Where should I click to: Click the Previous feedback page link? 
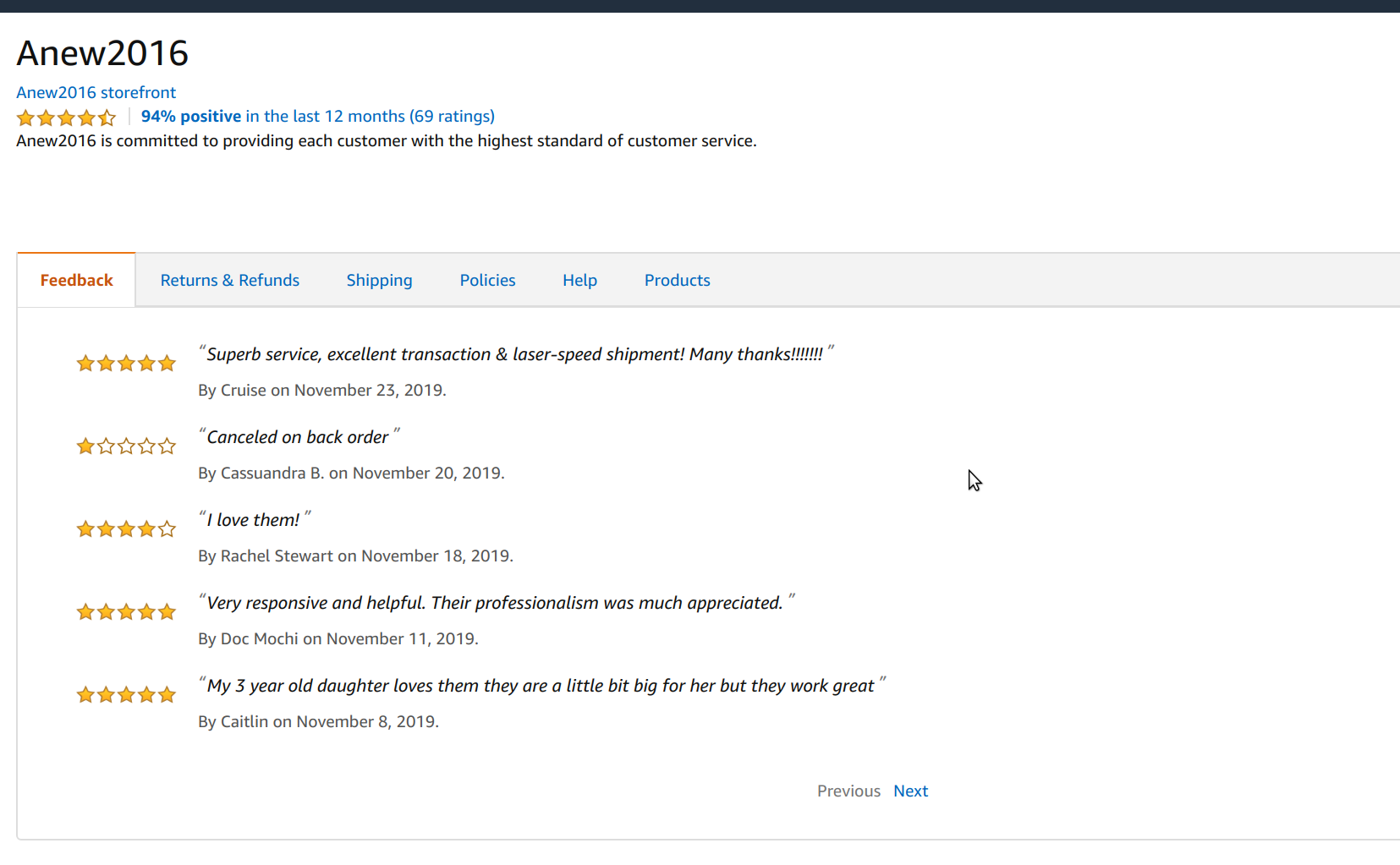tap(848, 791)
